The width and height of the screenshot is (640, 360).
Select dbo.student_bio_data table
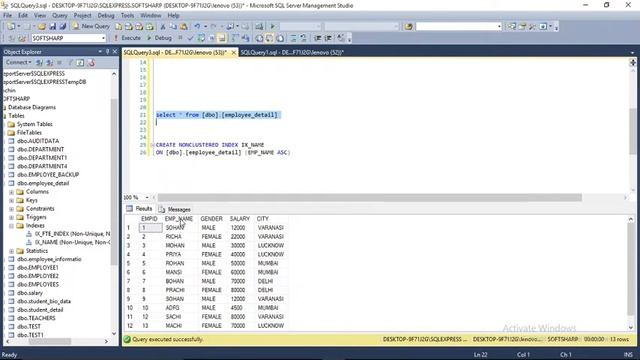pyautogui.click(x=44, y=301)
